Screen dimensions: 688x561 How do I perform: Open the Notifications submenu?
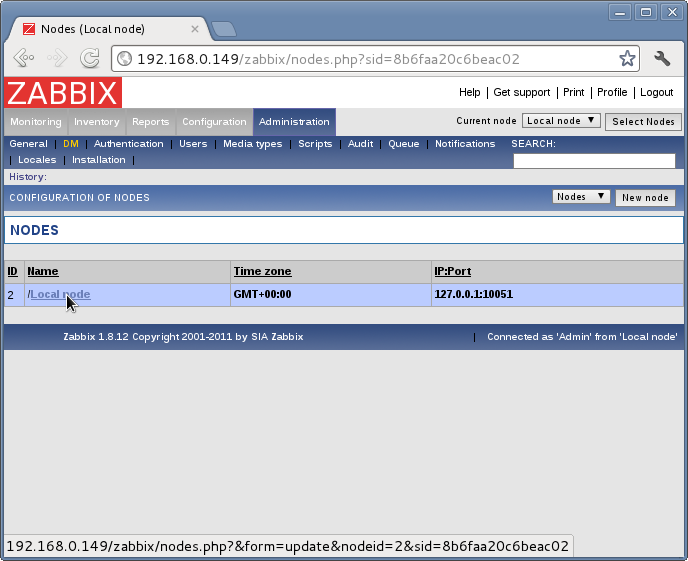coord(465,144)
